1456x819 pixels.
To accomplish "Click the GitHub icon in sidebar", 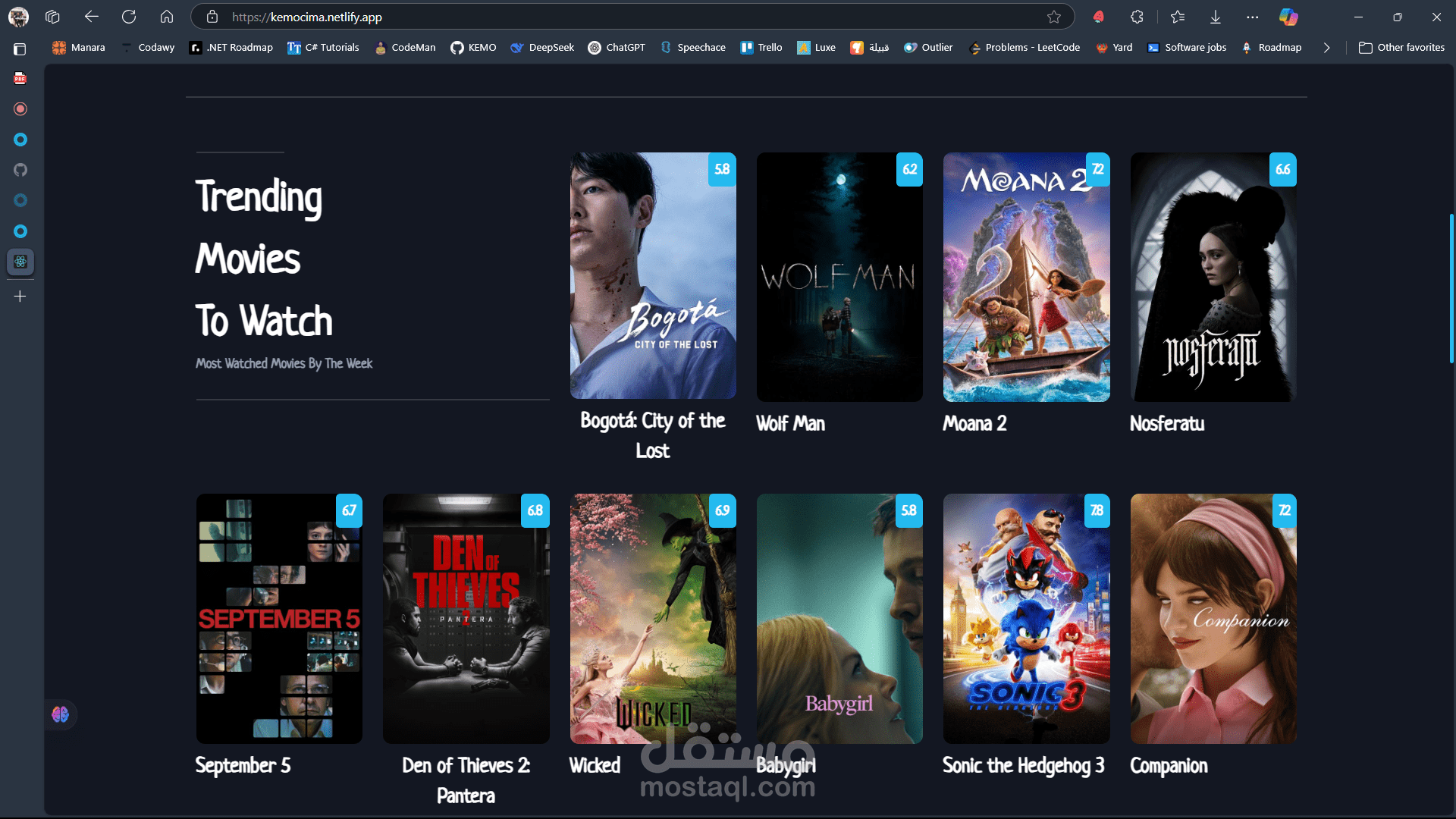I will (x=20, y=170).
